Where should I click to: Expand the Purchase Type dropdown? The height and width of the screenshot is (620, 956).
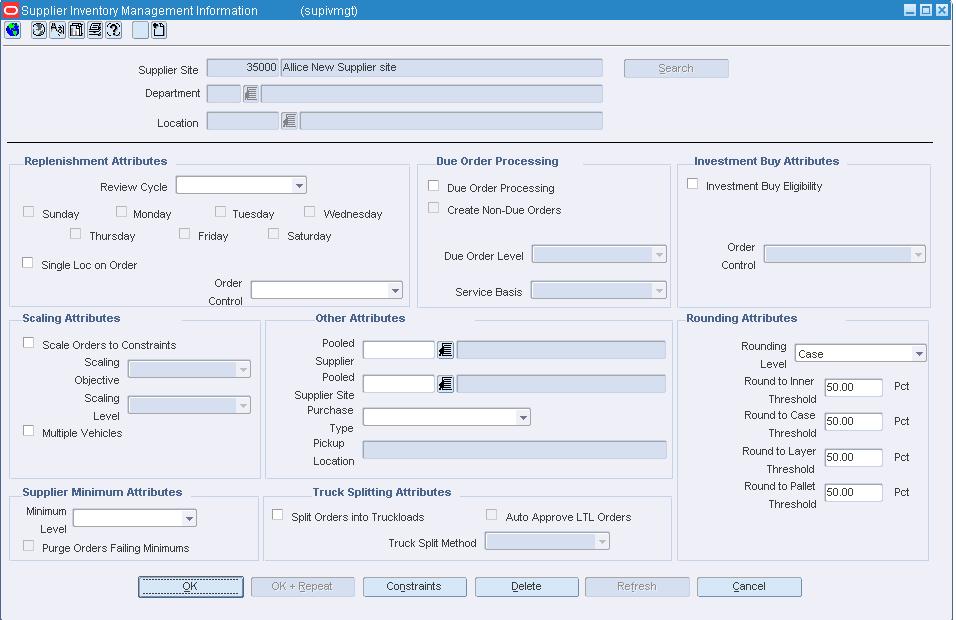pyautogui.click(x=446, y=417)
